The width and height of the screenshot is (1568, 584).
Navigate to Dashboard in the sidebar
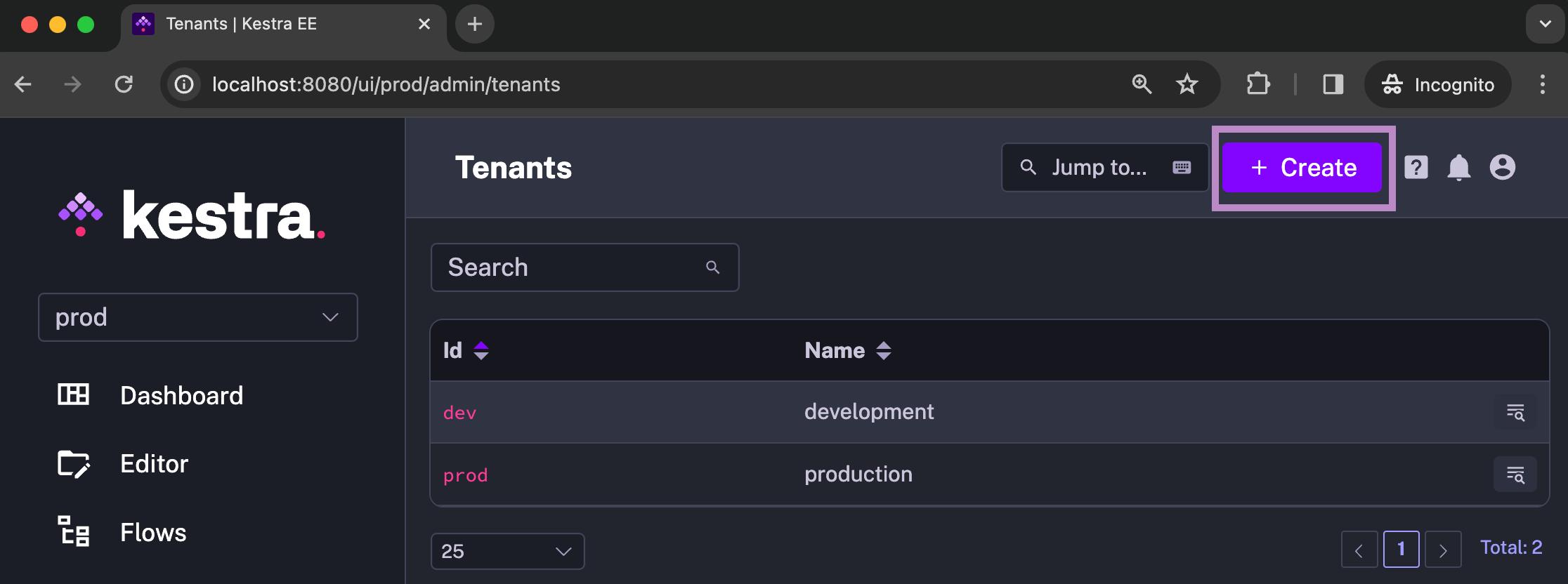click(181, 396)
